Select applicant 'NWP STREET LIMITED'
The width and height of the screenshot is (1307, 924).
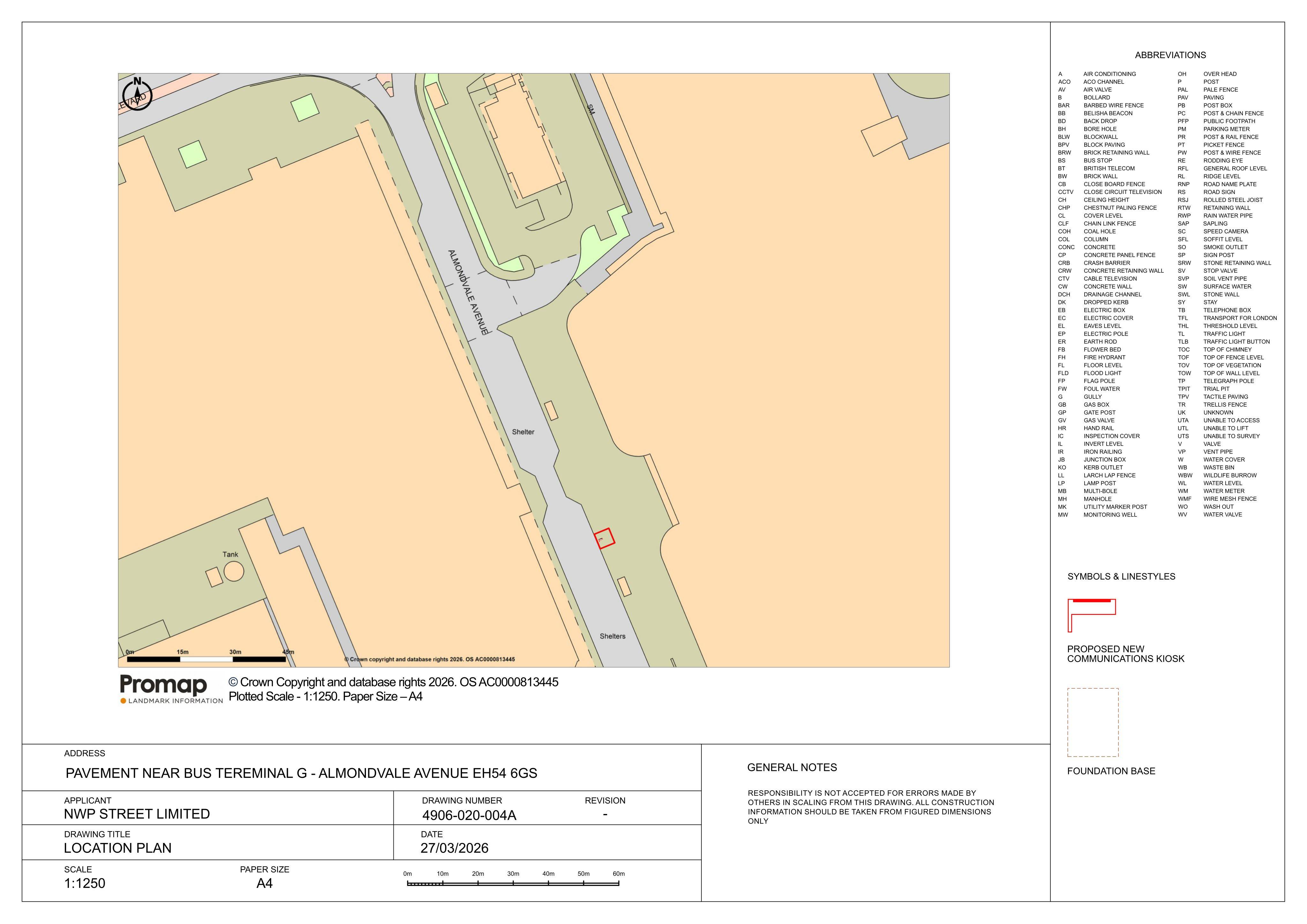[x=137, y=814]
